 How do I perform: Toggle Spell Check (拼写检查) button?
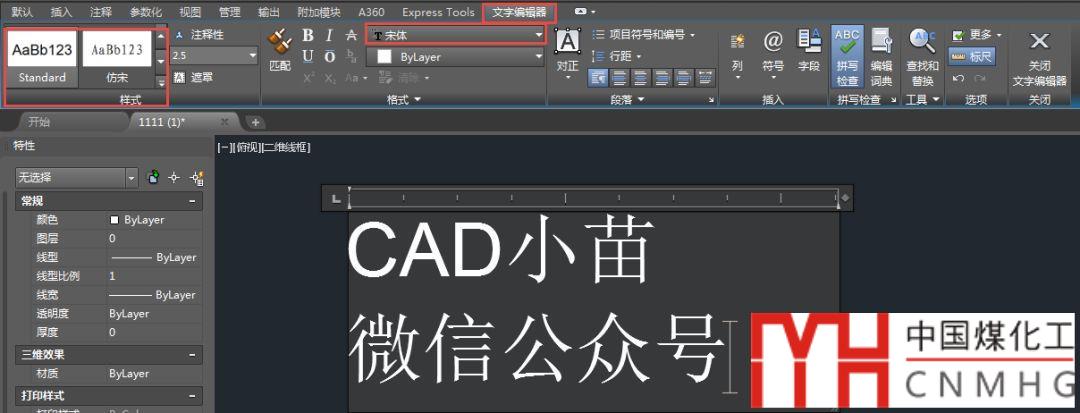(x=847, y=56)
